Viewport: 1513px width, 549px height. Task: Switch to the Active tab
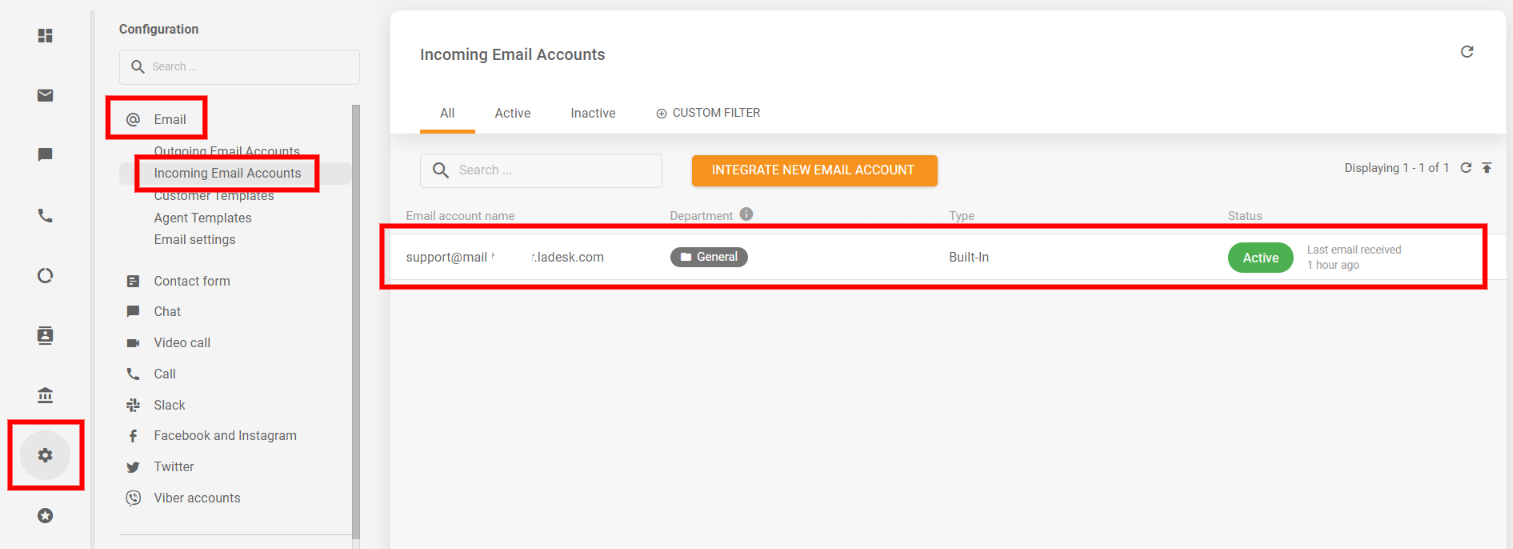click(x=512, y=113)
